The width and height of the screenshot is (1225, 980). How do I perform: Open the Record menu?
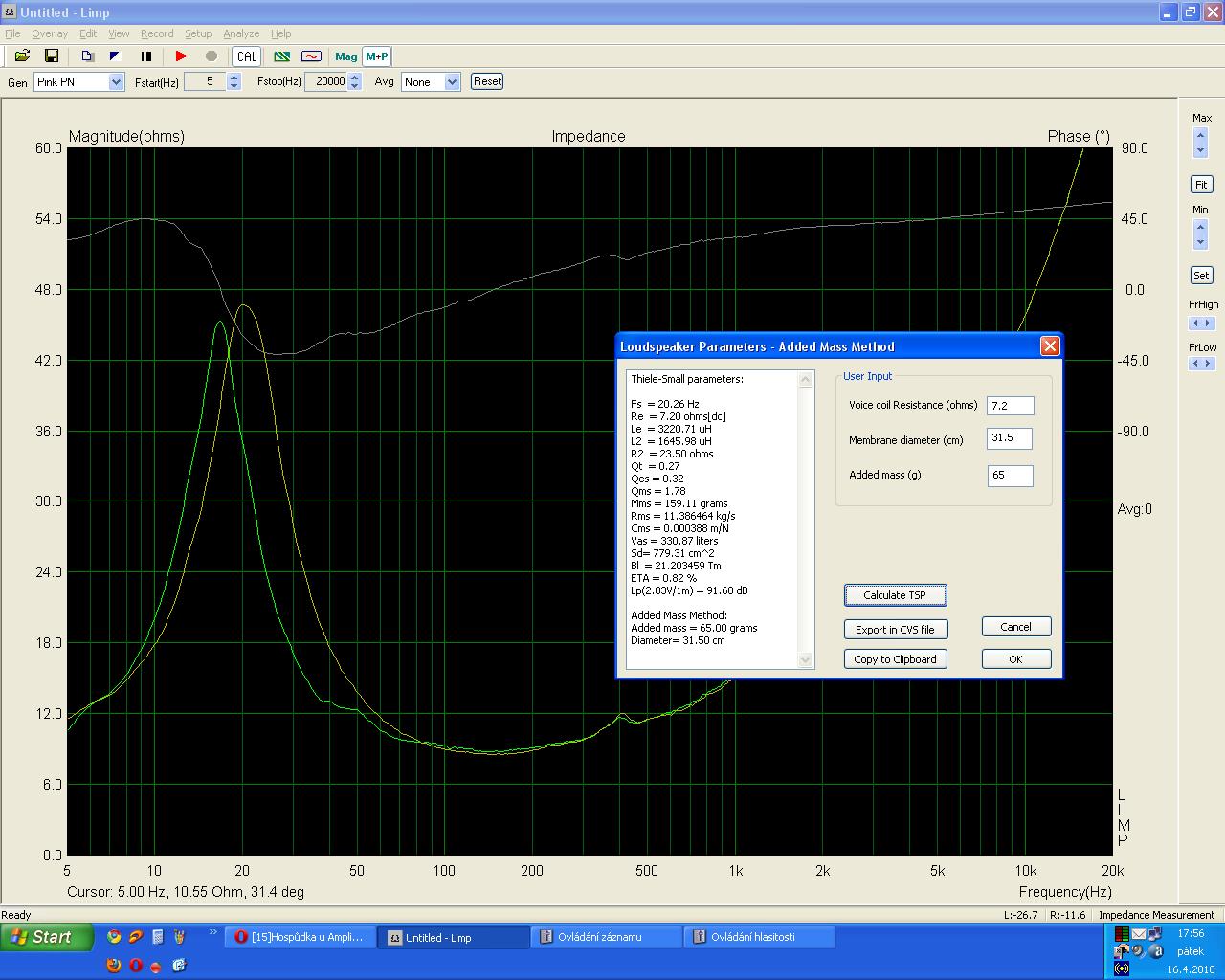click(x=157, y=33)
